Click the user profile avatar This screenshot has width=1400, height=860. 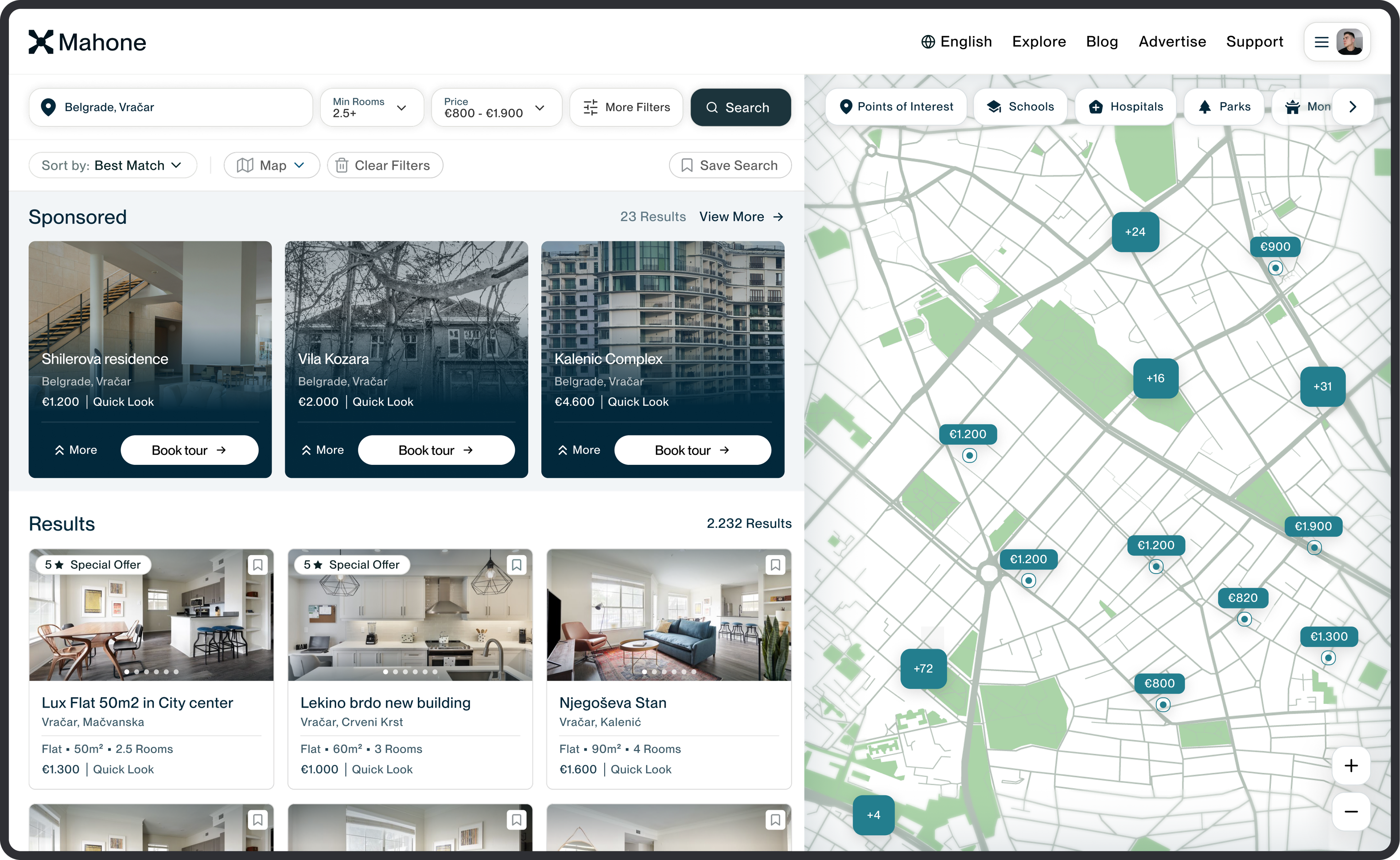pos(1349,42)
